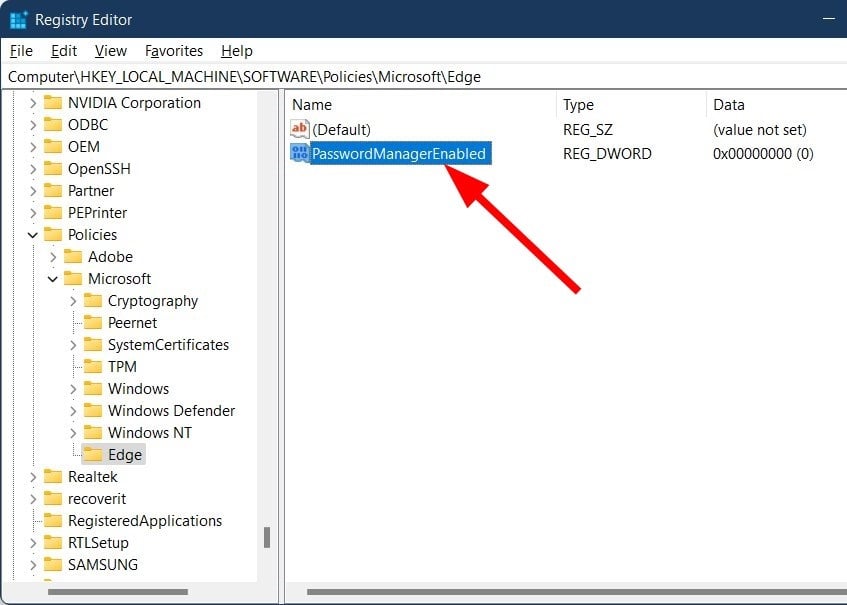Collapse the Policies tree node
The image size is (847, 605).
coord(34,234)
